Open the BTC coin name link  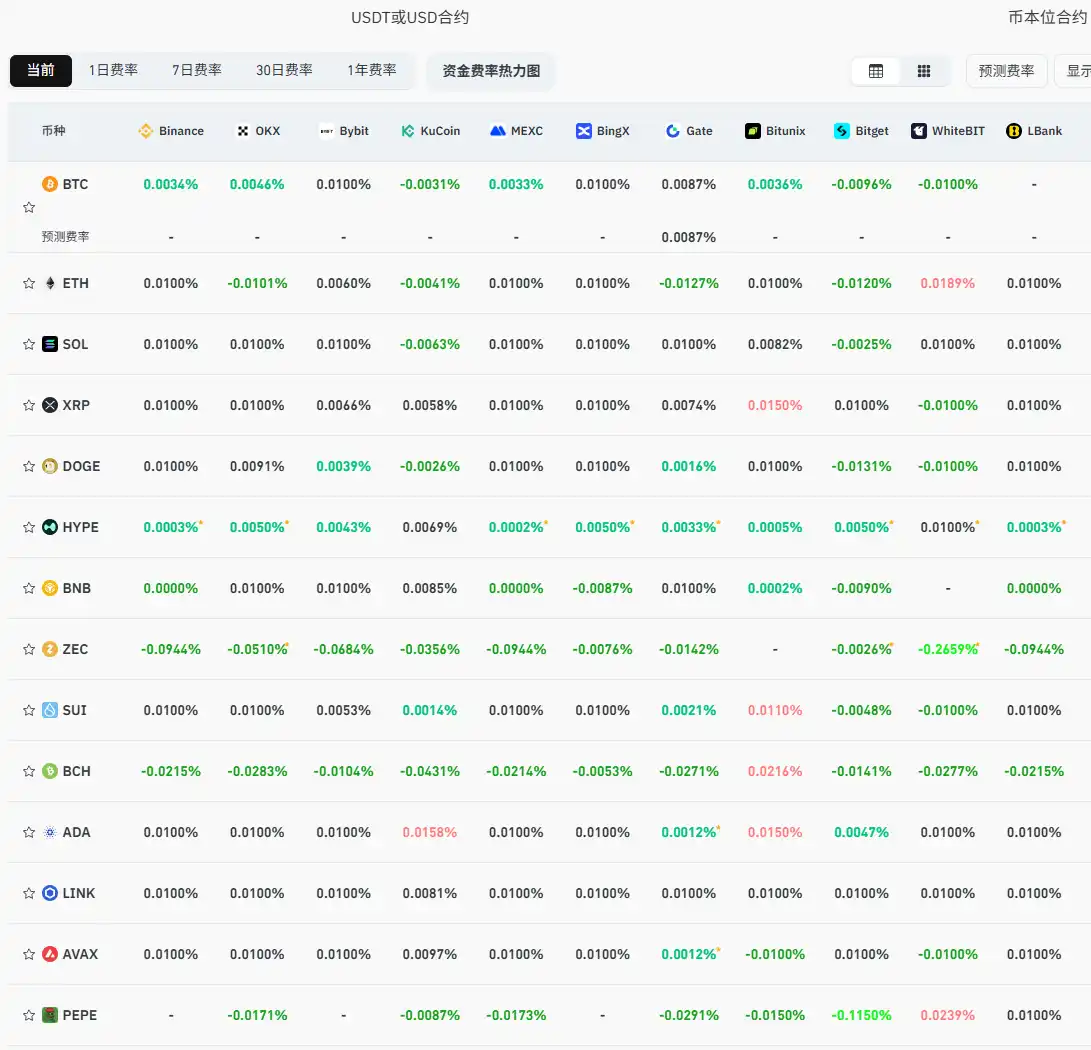point(75,184)
